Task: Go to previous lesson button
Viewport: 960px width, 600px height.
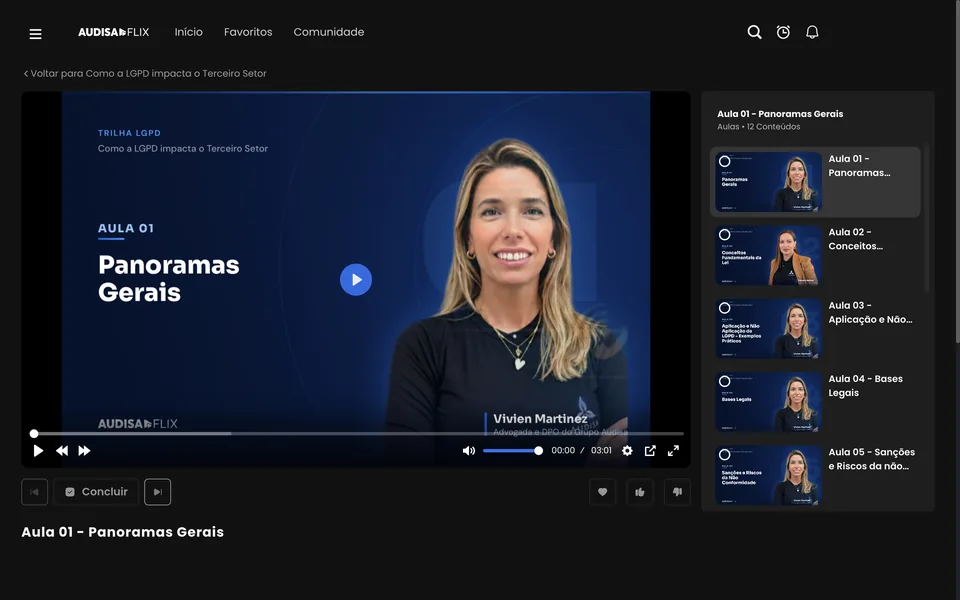Action: pos(34,492)
